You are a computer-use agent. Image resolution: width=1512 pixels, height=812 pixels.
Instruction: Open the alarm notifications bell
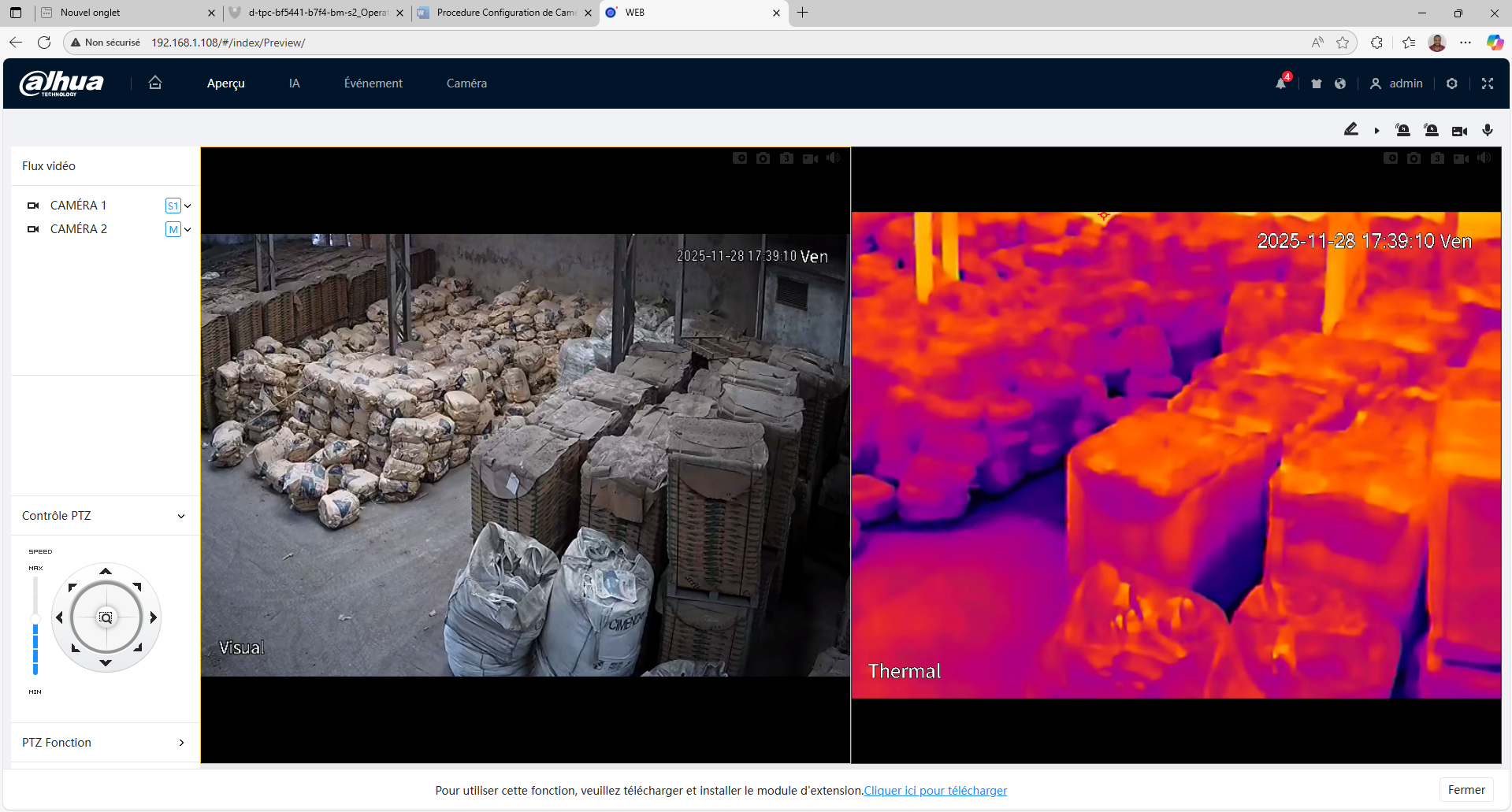[x=1281, y=83]
